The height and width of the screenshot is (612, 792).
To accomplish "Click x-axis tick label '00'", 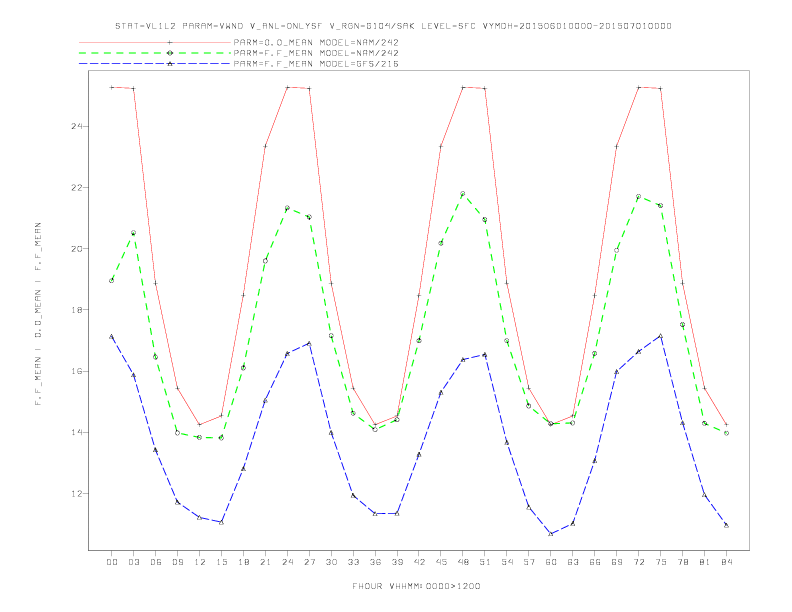I will click(x=112, y=562).
